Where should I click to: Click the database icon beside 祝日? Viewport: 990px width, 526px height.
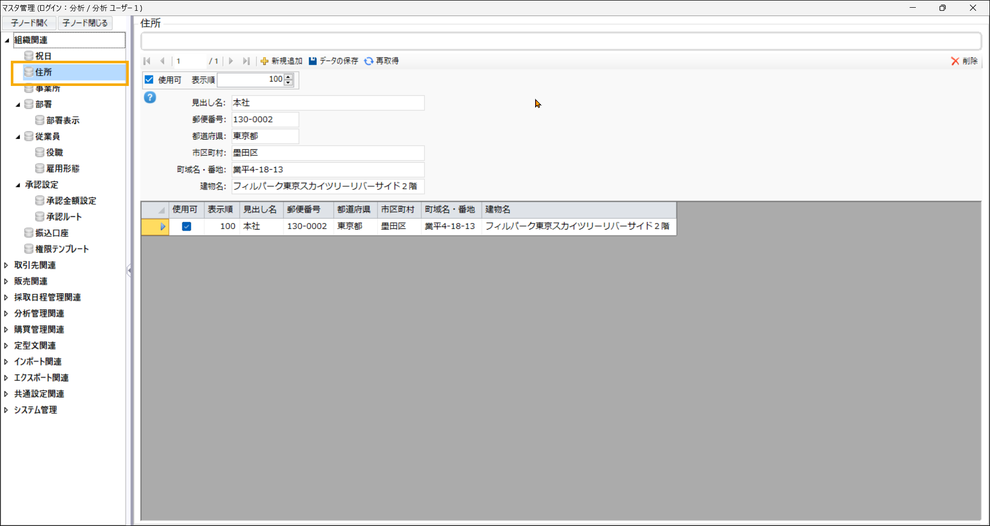click(28, 56)
